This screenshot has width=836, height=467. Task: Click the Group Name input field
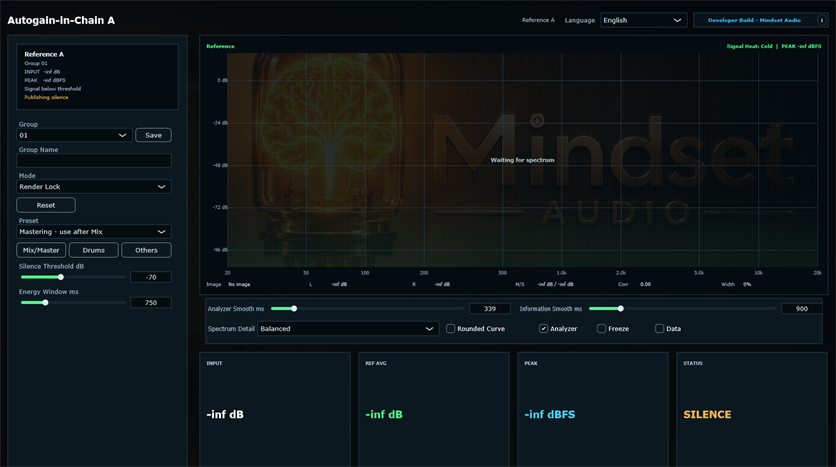point(94,160)
